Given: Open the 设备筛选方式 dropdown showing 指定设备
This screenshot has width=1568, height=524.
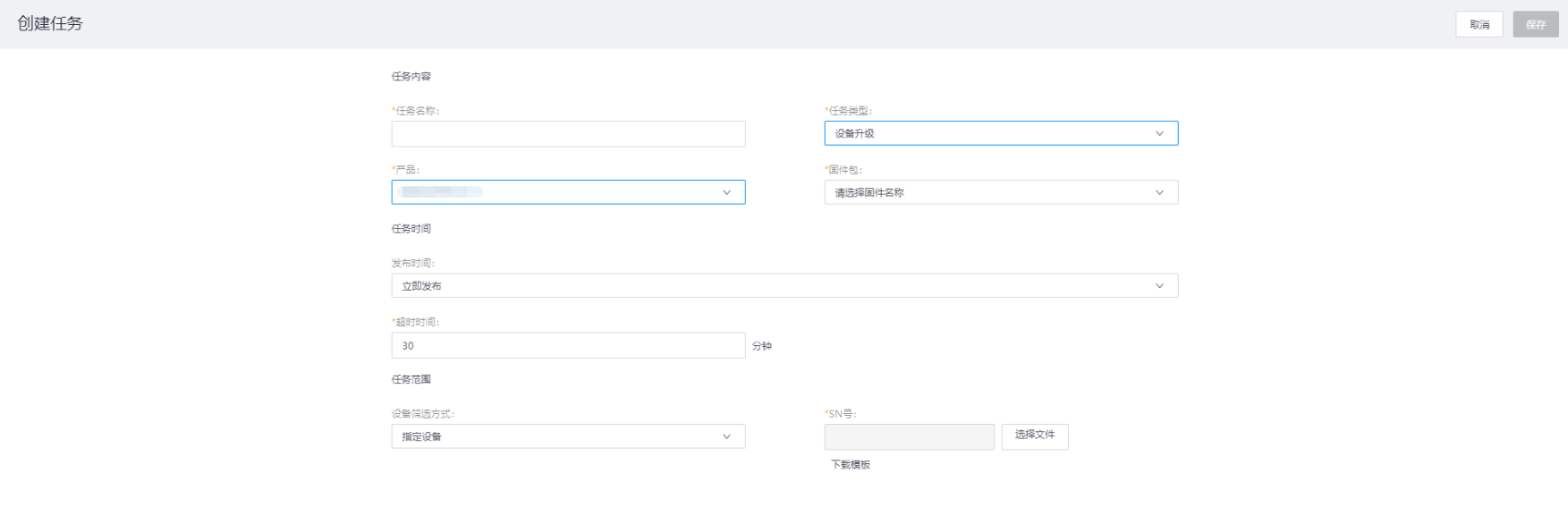Looking at the screenshot, I should (x=555, y=436).
